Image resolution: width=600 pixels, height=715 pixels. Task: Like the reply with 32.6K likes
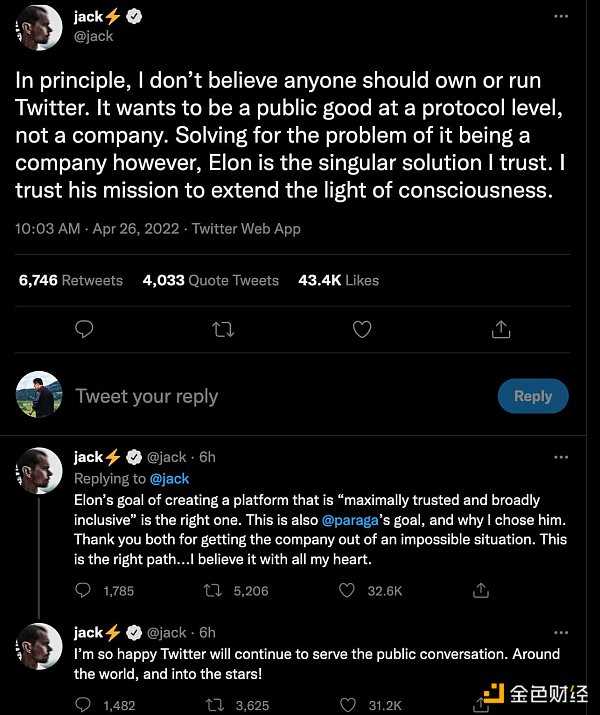tap(347, 591)
